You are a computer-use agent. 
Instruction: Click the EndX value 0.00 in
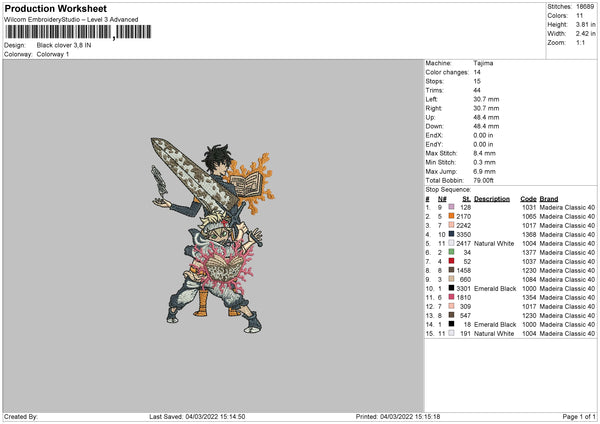[x=483, y=135]
